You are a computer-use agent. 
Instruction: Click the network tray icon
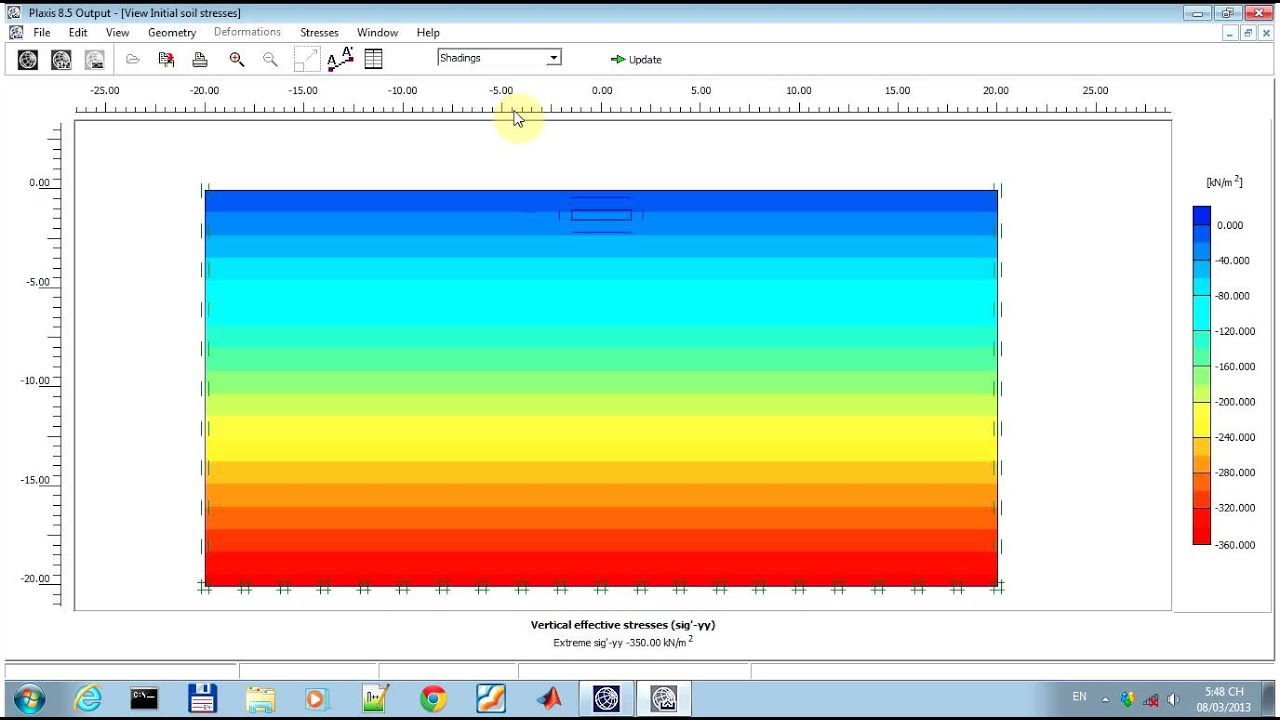pyautogui.click(x=1151, y=699)
